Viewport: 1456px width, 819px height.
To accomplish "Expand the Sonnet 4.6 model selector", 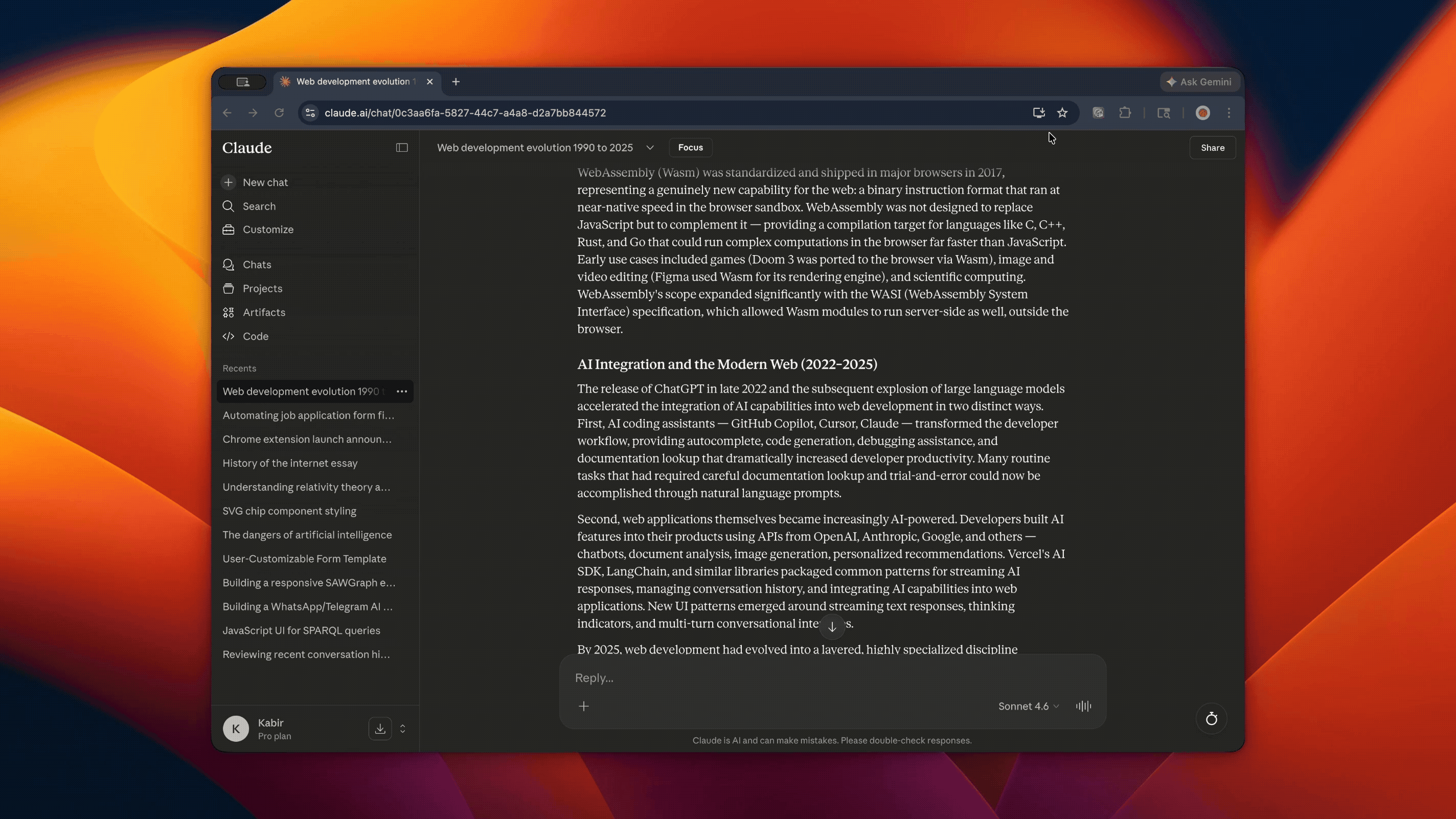I will pos(1028,706).
